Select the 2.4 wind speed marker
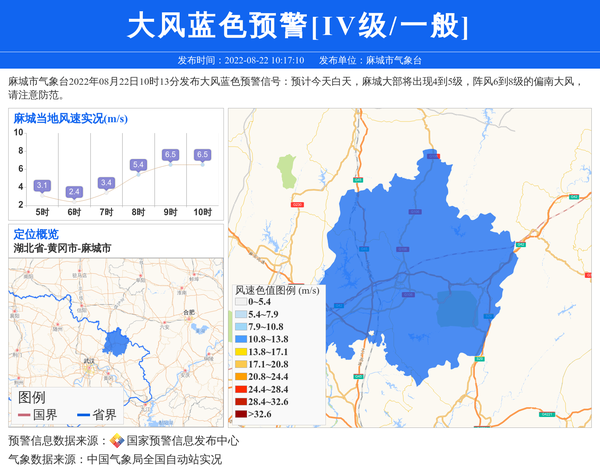Image resolution: width=600 pixels, height=471 pixels. click(74, 191)
